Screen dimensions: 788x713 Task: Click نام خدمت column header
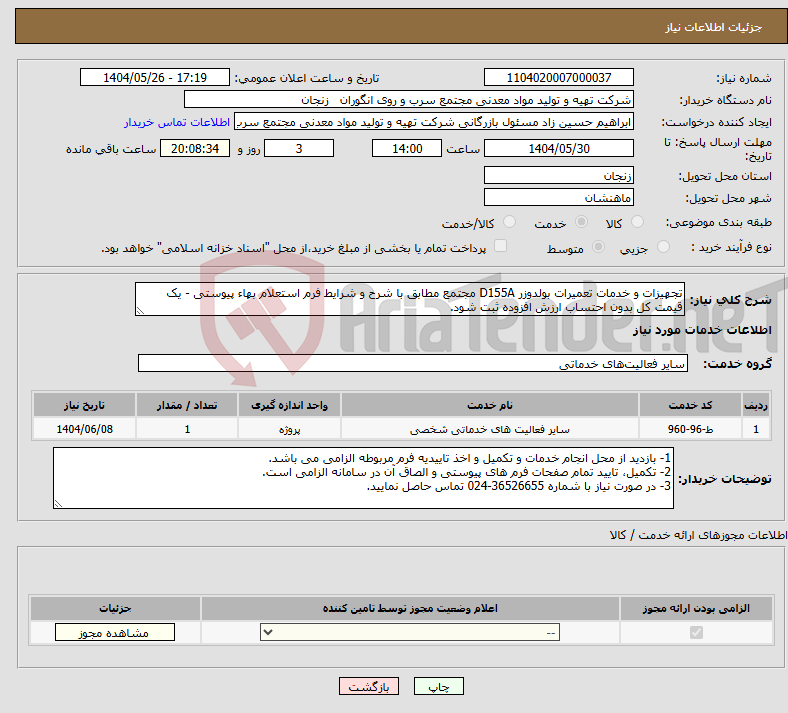(490, 405)
